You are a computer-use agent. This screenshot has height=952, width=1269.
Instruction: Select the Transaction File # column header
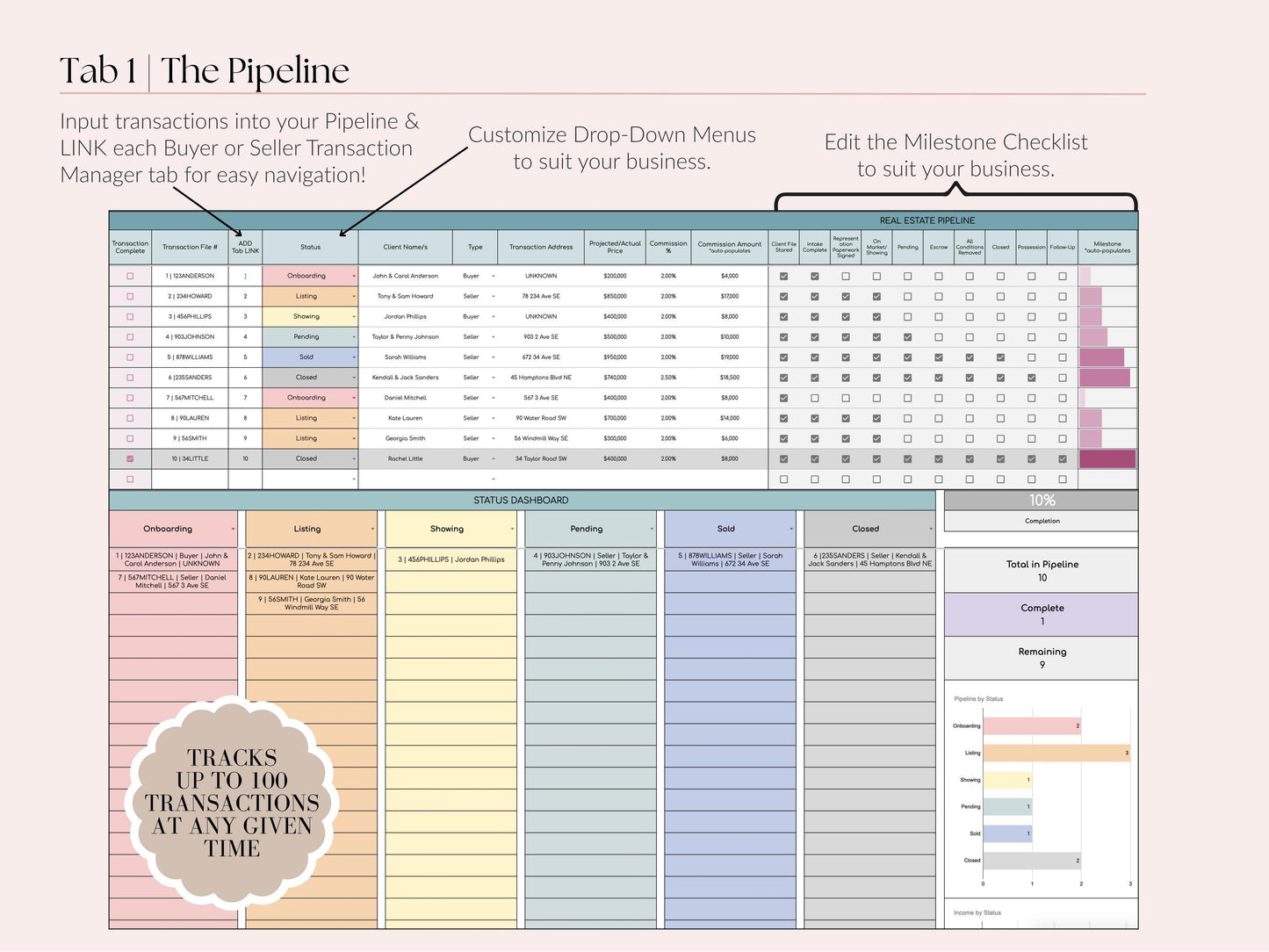pyautogui.click(x=190, y=247)
